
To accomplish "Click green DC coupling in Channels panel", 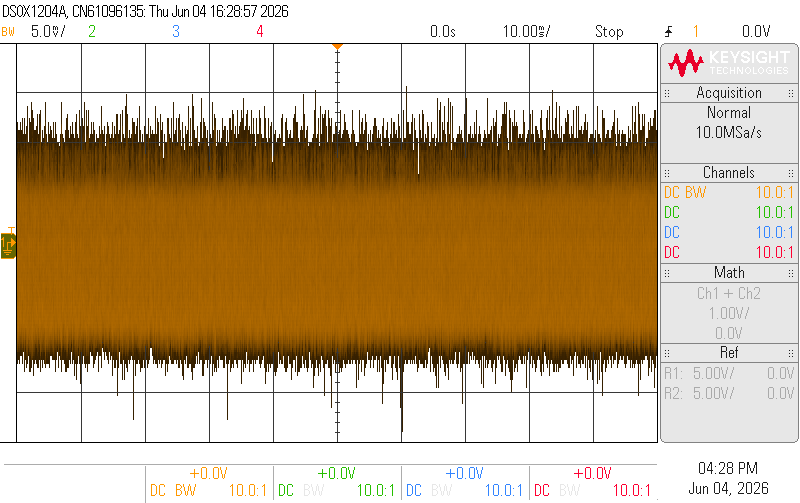I will [x=672, y=213].
